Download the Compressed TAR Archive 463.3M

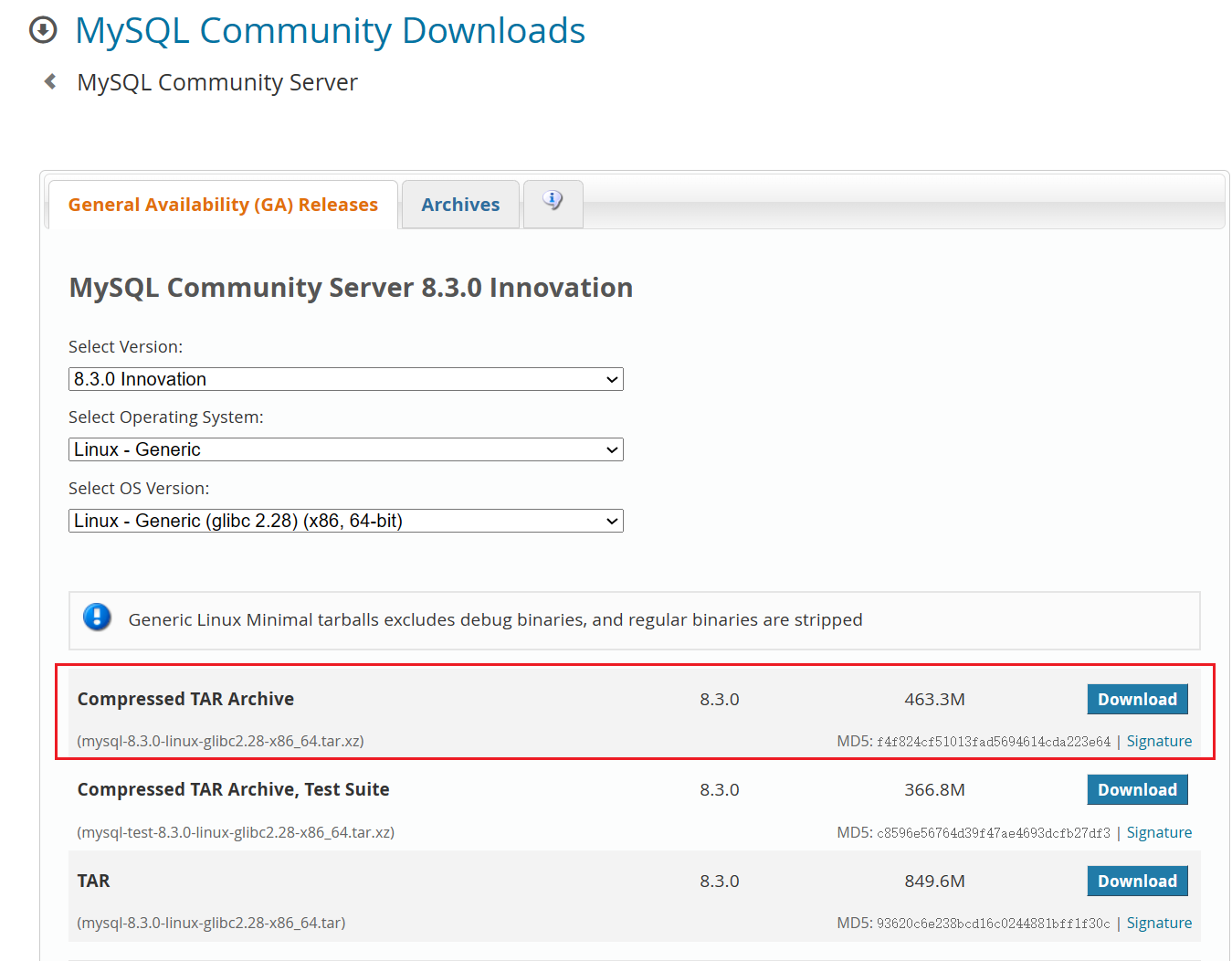1137,699
